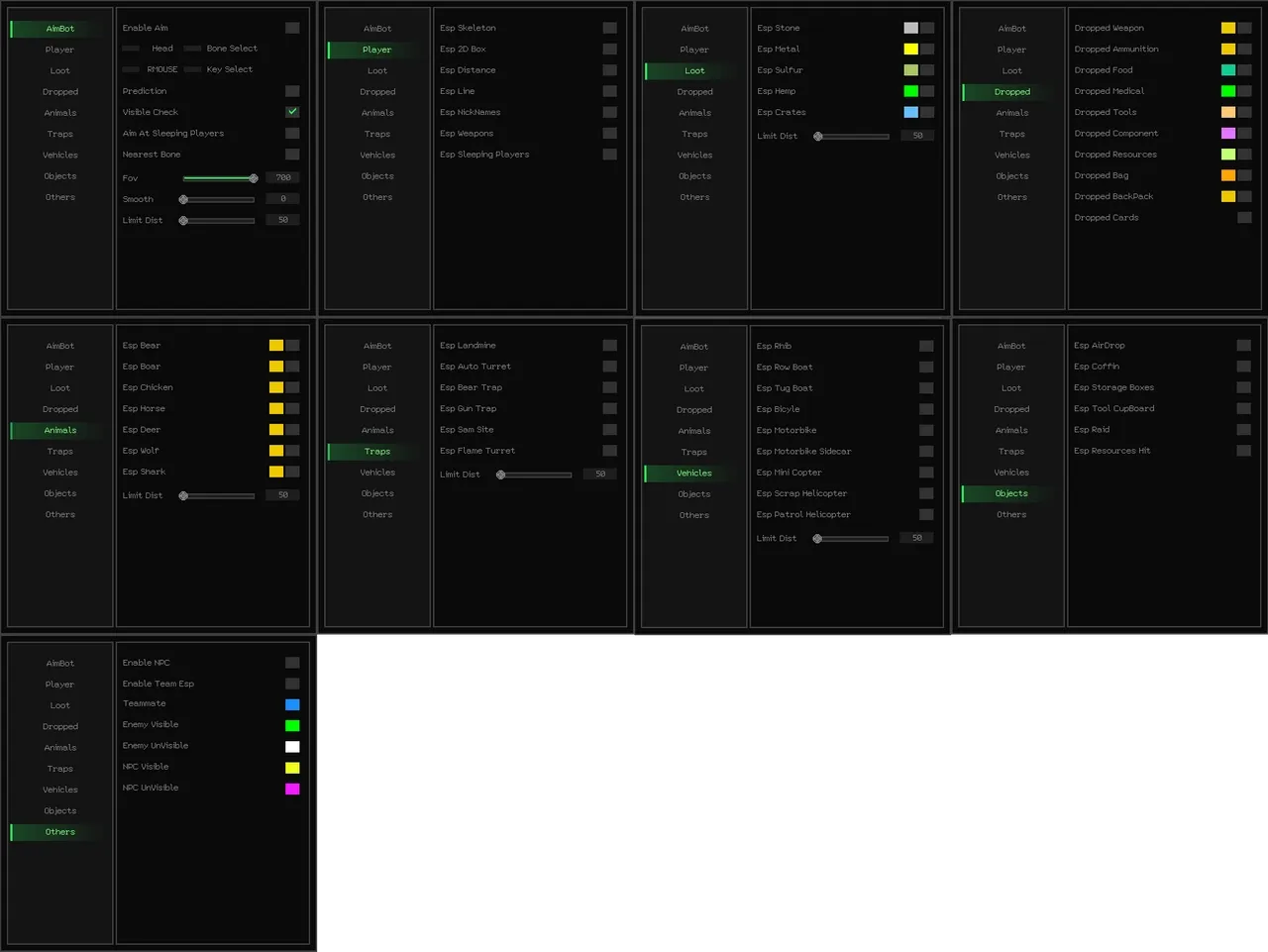Toggle the checkbox beside Esp Bear's swatch

tap(292, 346)
